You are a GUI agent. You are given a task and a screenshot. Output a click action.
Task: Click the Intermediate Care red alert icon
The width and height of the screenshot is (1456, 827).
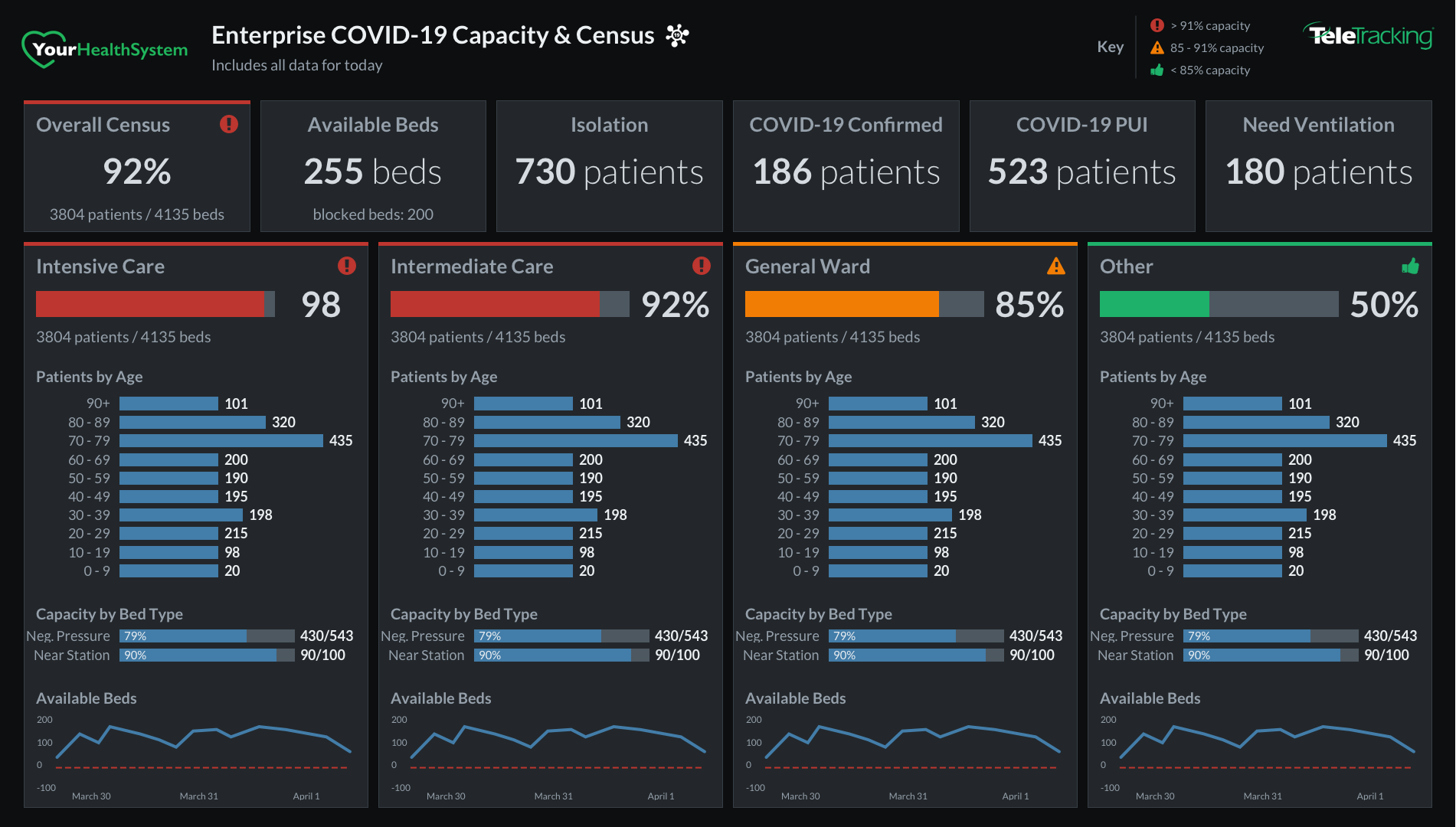[x=701, y=266]
